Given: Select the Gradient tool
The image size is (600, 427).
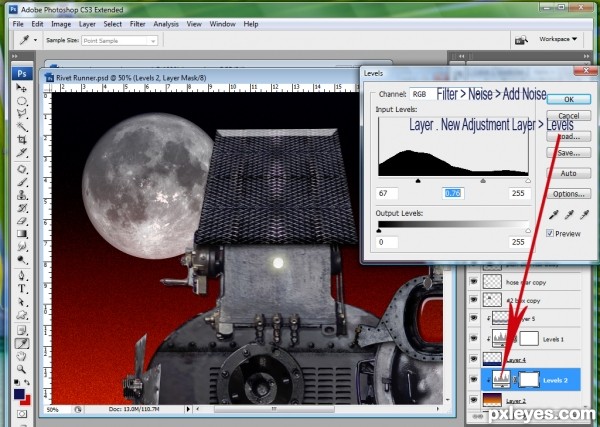Looking at the screenshot, I should 21,234.
